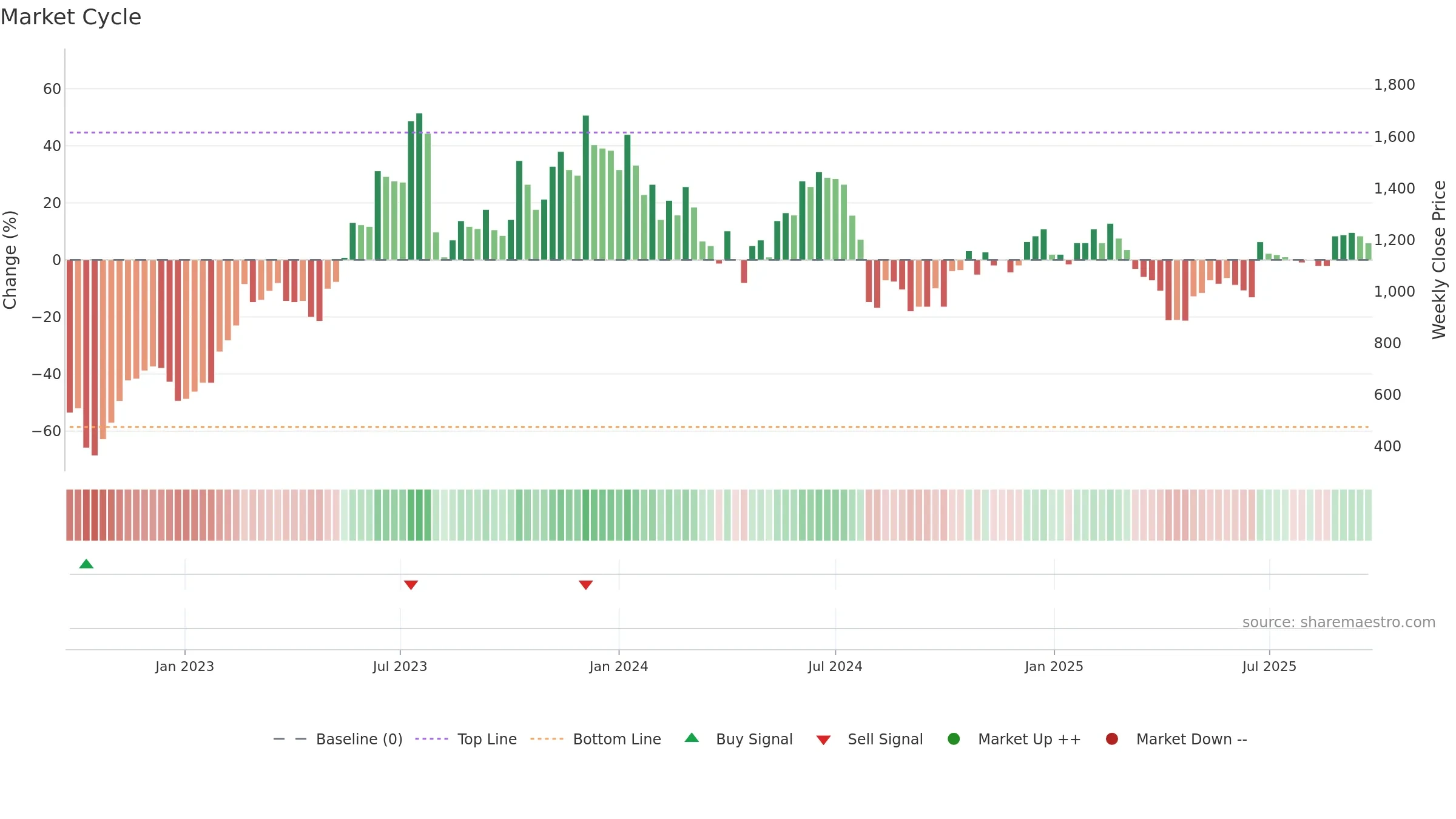This screenshot has width=1456, height=819.
Task: Toggle the Baseline (0) legend entry
Action: coord(338,739)
